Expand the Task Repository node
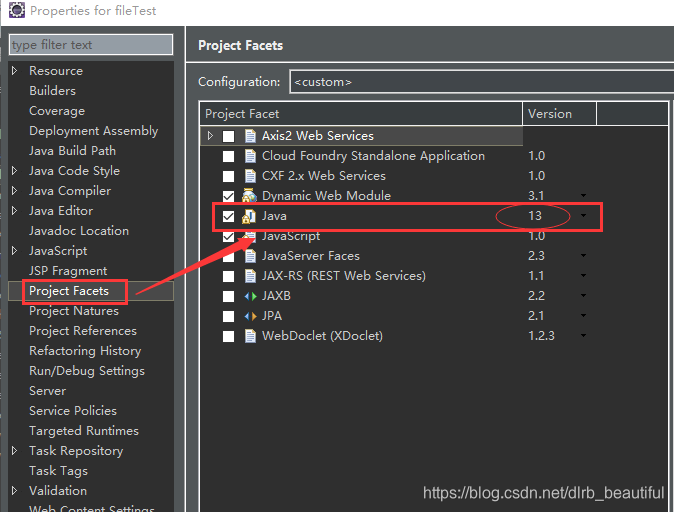674x512 pixels. click(x=15, y=451)
